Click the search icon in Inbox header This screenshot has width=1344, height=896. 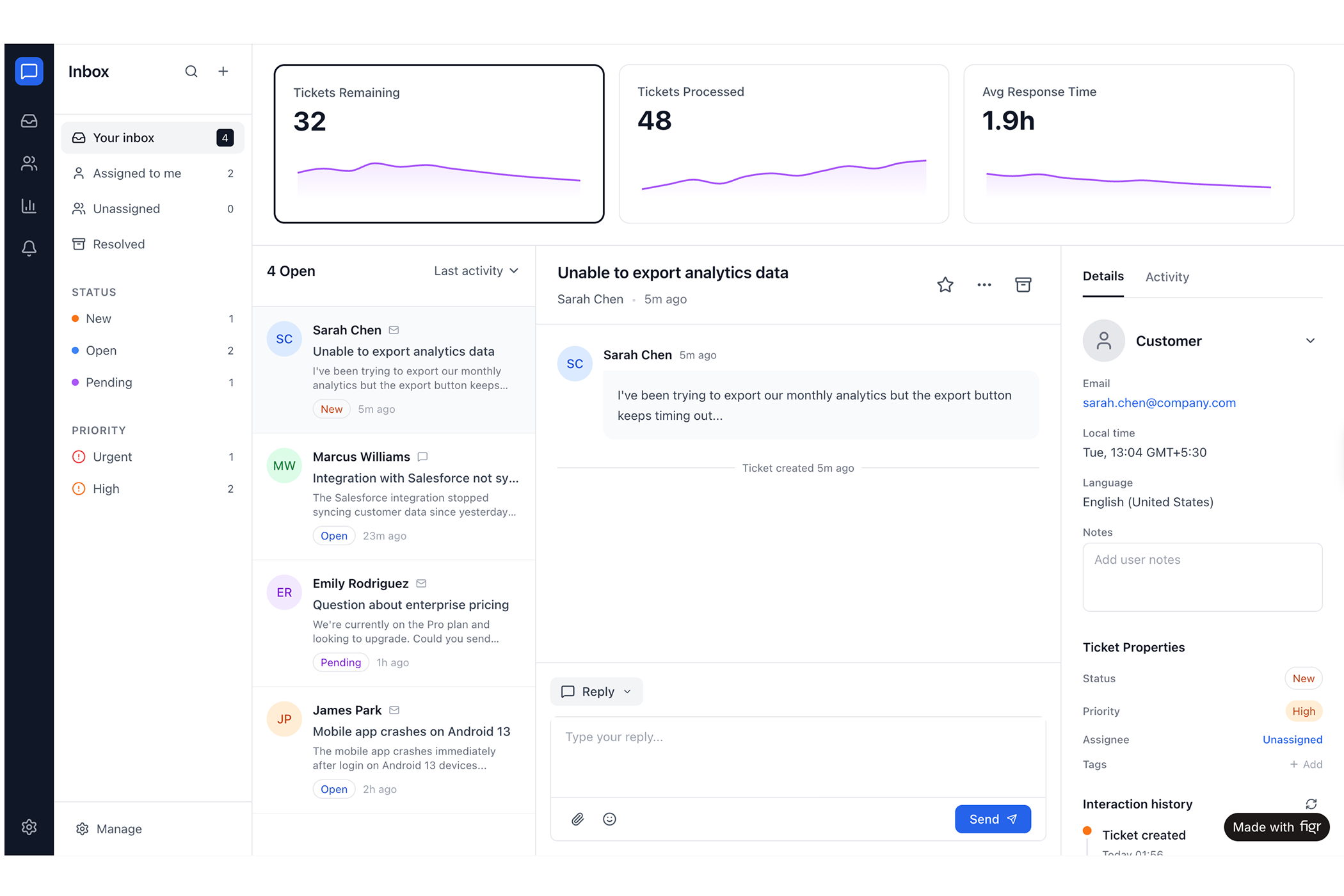tap(191, 71)
